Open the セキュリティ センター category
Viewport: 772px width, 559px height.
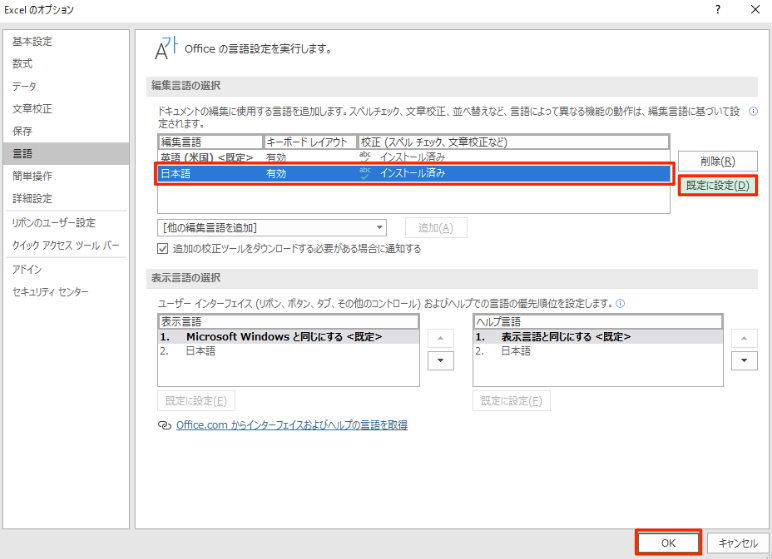(x=50, y=291)
